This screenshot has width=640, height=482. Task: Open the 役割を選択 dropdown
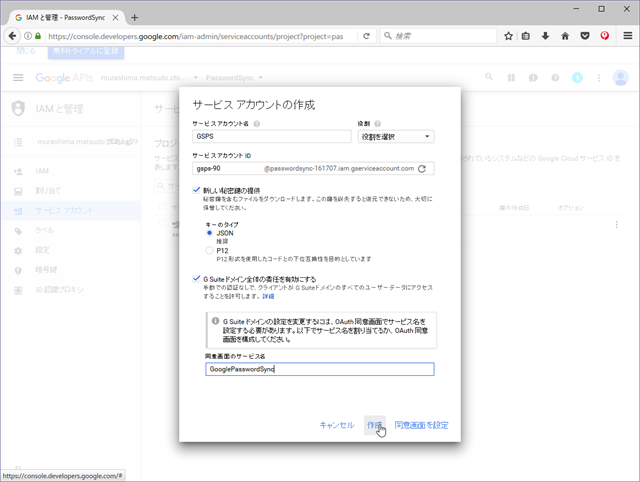pos(396,136)
